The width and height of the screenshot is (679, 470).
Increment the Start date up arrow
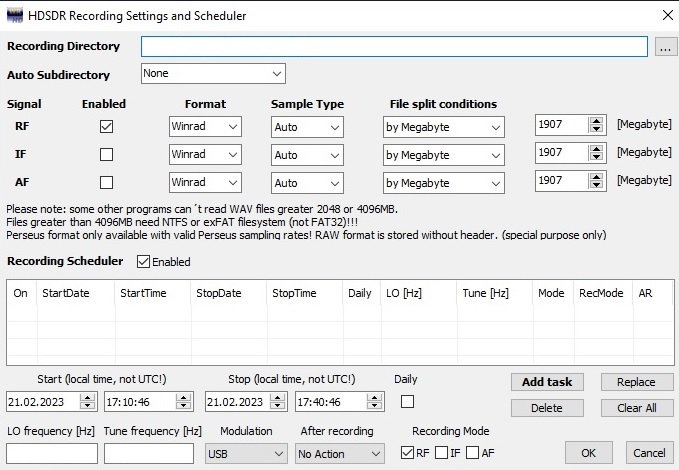point(88,398)
